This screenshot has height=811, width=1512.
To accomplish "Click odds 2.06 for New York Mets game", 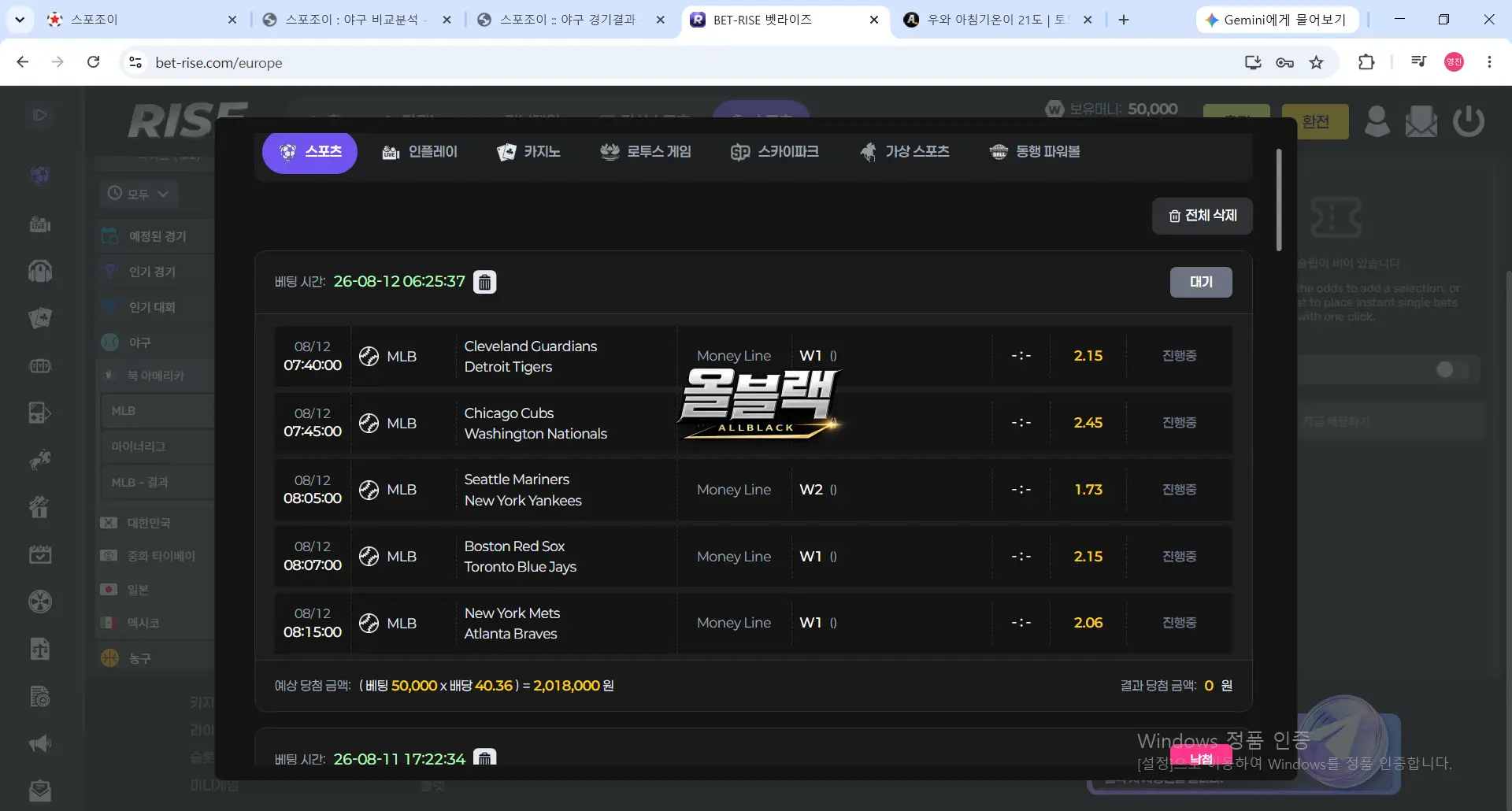I will pyautogui.click(x=1088, y=623).
